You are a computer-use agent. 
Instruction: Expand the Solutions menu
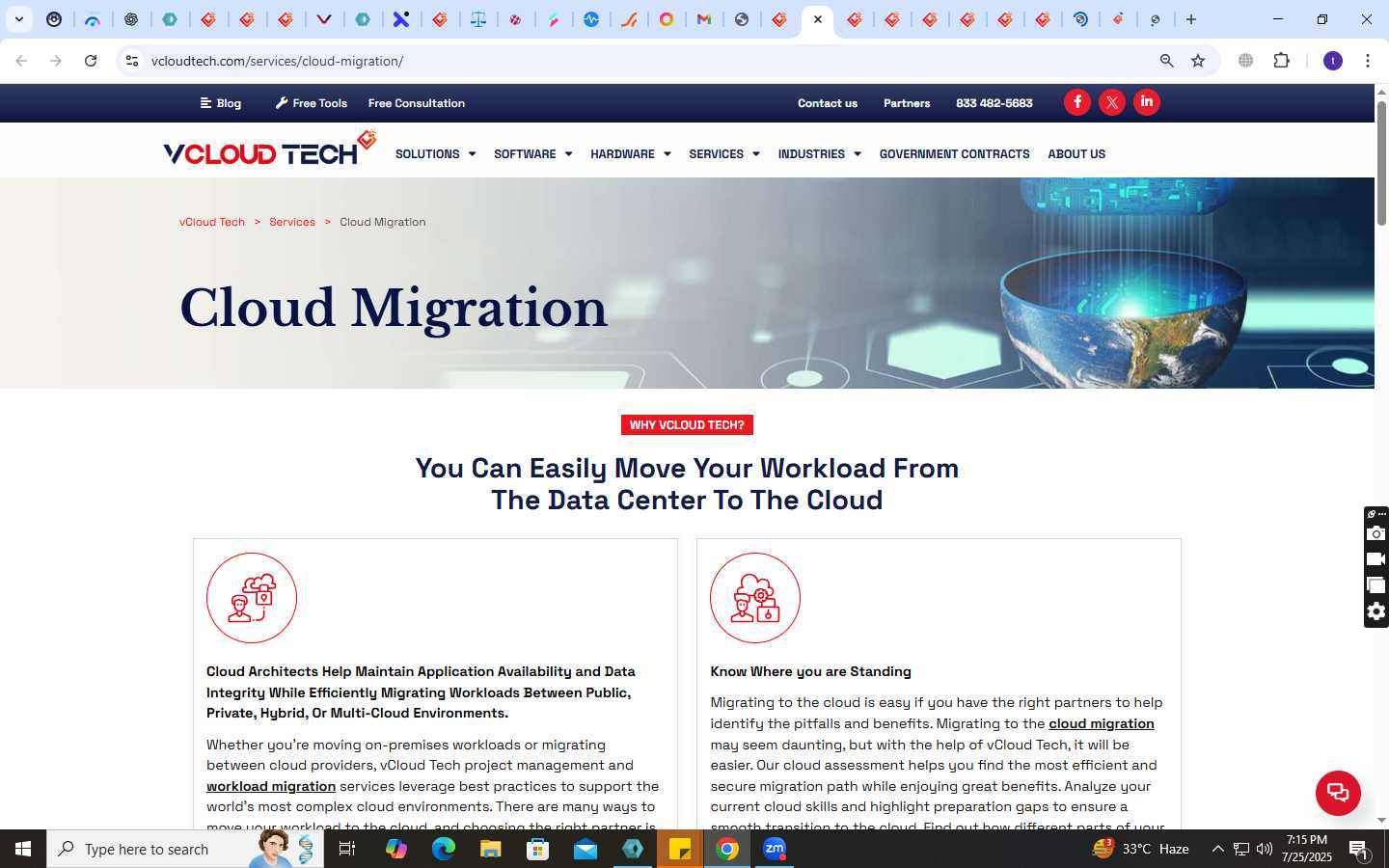click(x=435, y=154)
